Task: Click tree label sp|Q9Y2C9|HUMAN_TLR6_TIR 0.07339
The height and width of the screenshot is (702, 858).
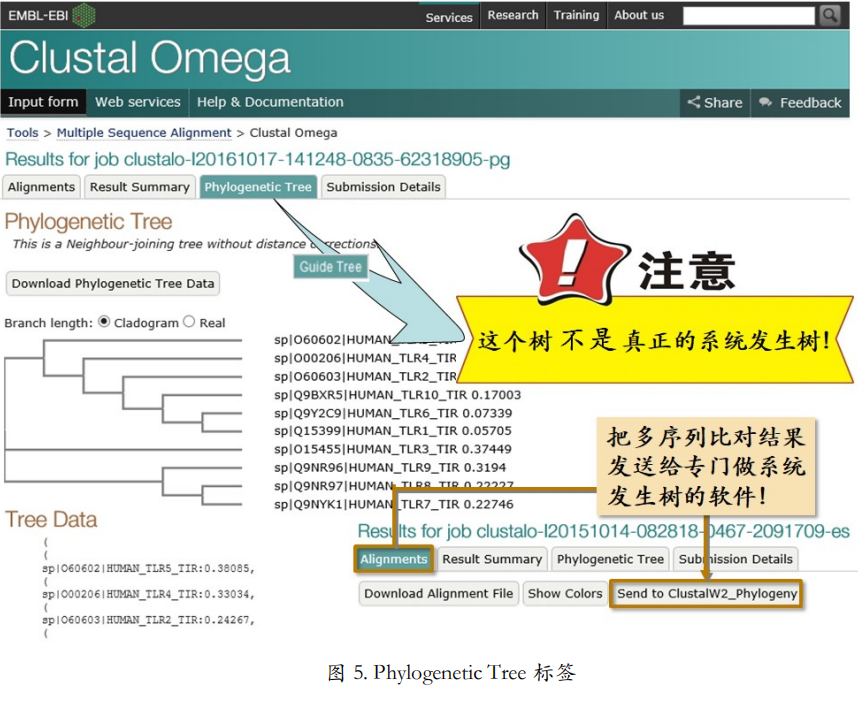Action: (x=393, y=413)
